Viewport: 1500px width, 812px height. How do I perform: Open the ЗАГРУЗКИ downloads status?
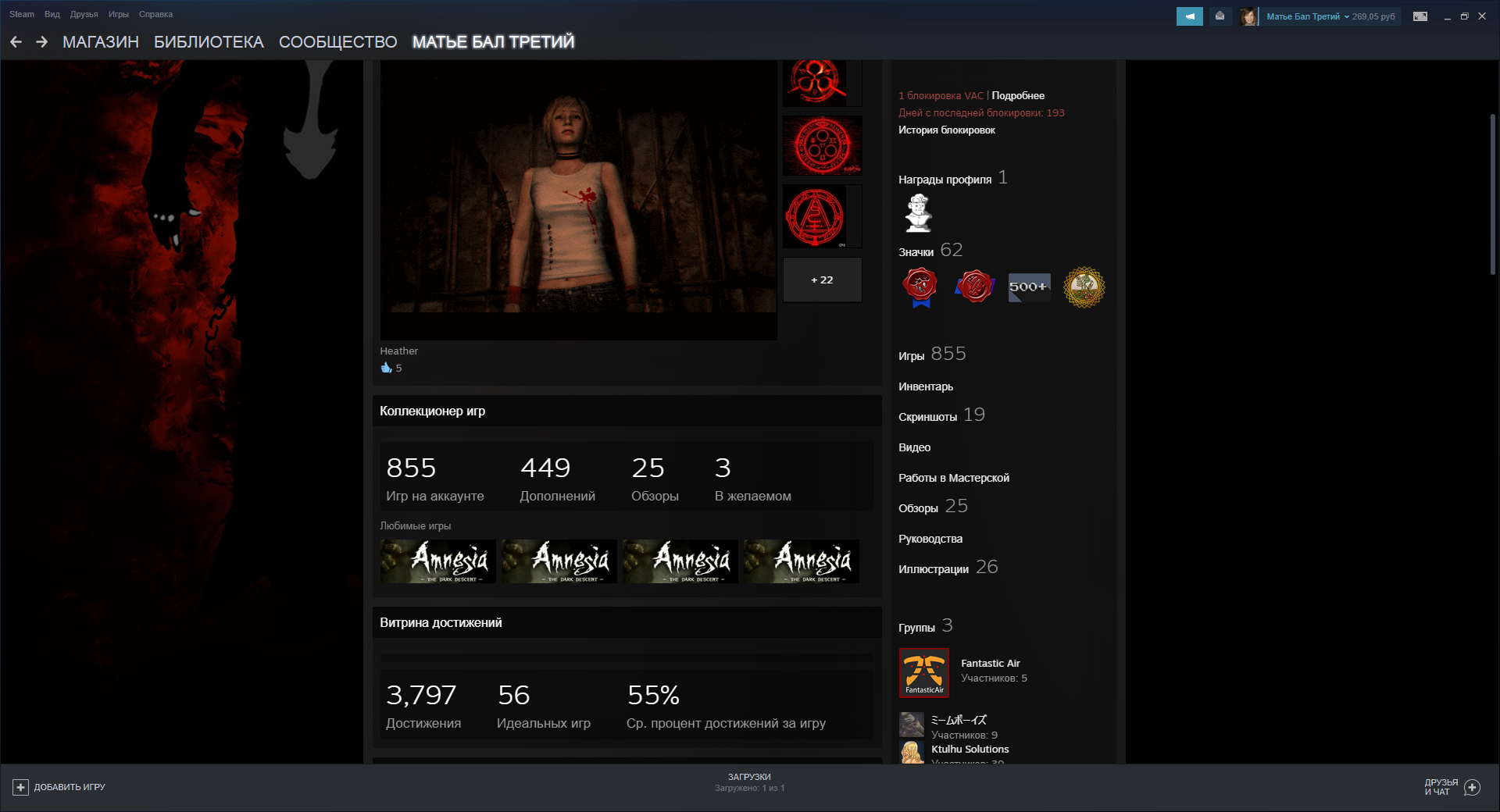tap(749, 782)
